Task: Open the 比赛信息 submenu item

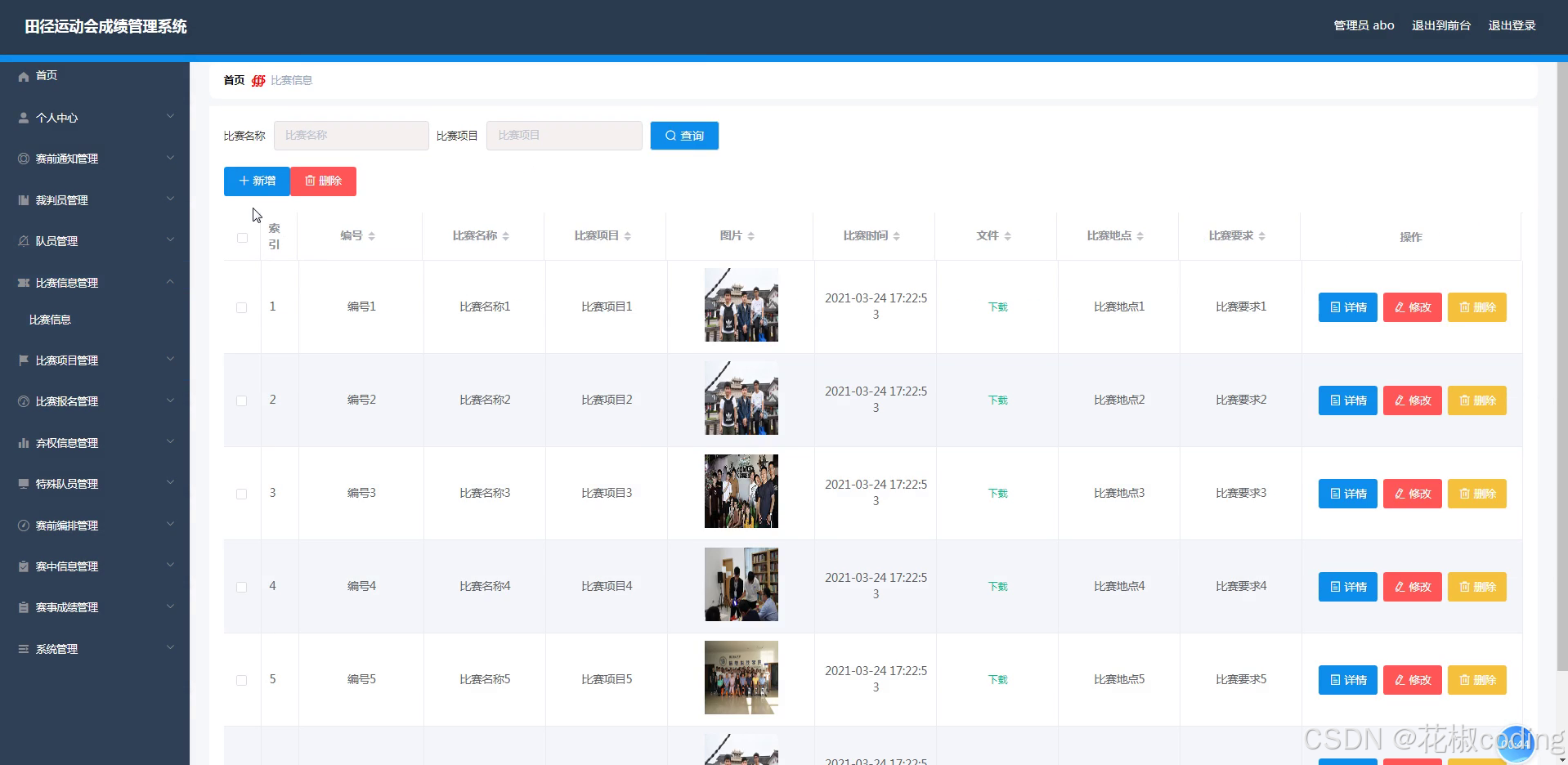Action: [95, 320]
